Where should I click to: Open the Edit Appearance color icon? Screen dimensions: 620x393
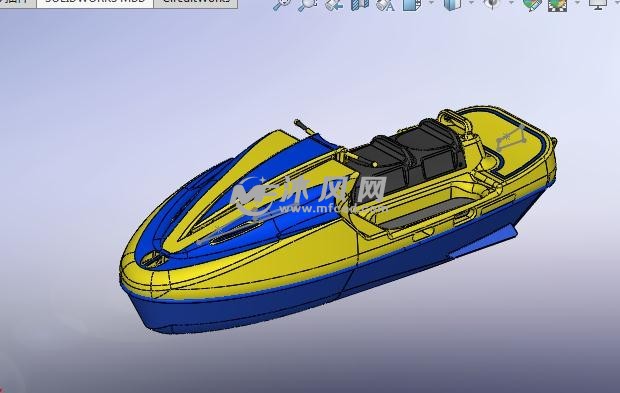pyautogui.click(x=532, y=4)
